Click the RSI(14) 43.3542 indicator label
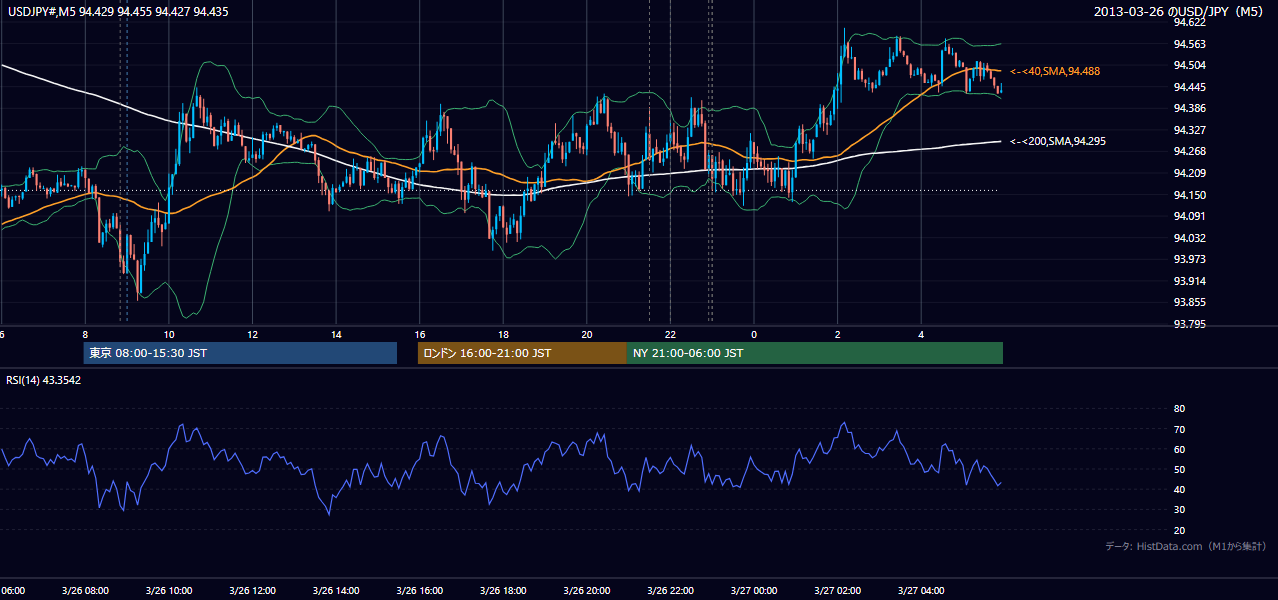The image size is (1278, 600). pyautogui.click(x=44, y=380)
